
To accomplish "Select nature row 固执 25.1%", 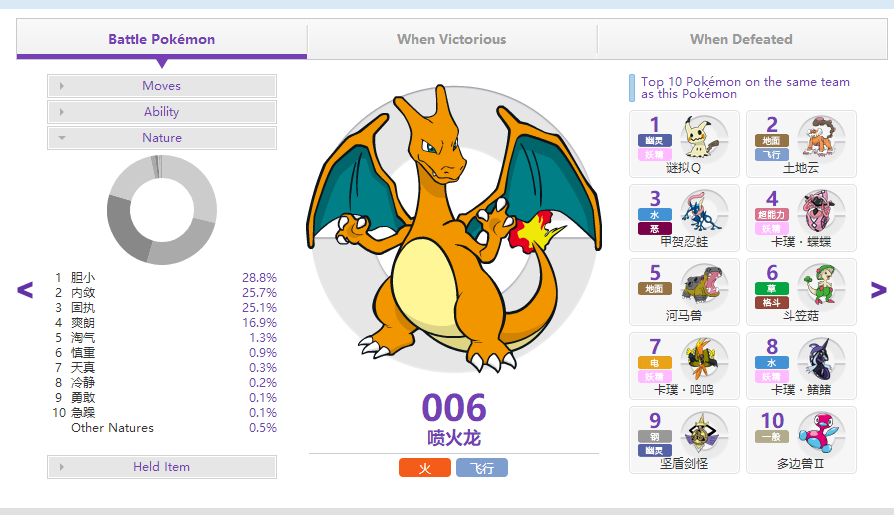I will point(165,307).
